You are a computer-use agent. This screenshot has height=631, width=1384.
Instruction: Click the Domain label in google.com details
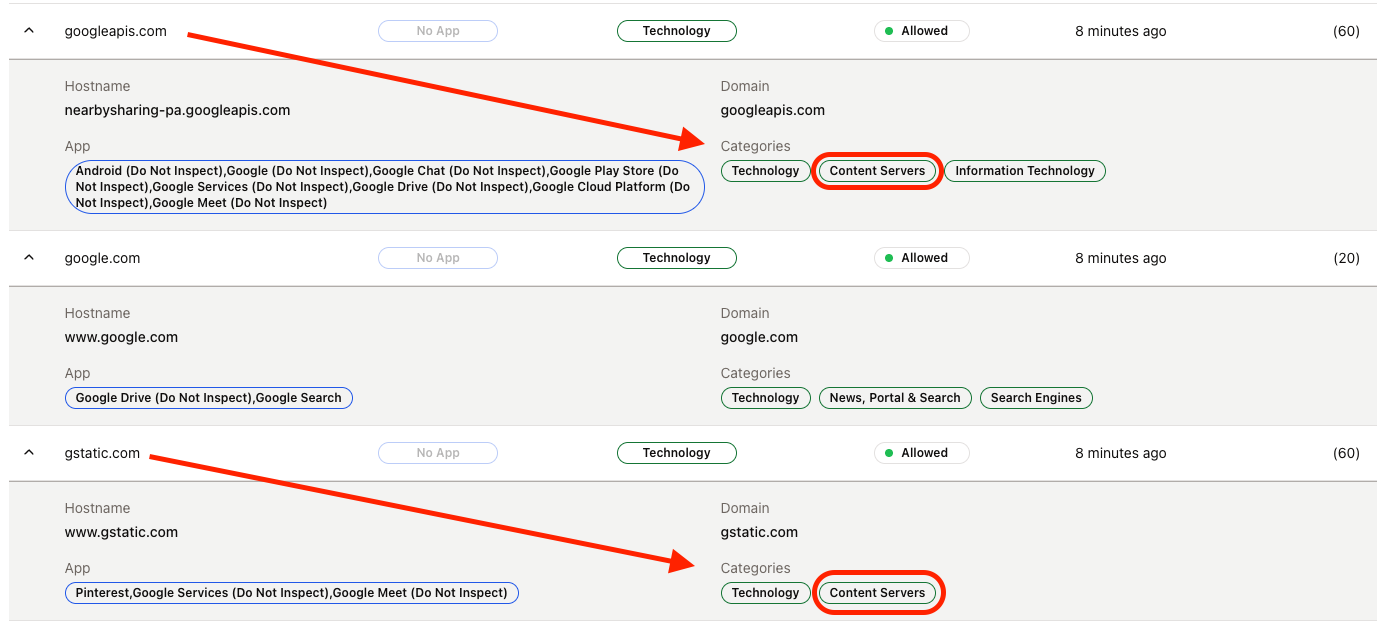745,313
